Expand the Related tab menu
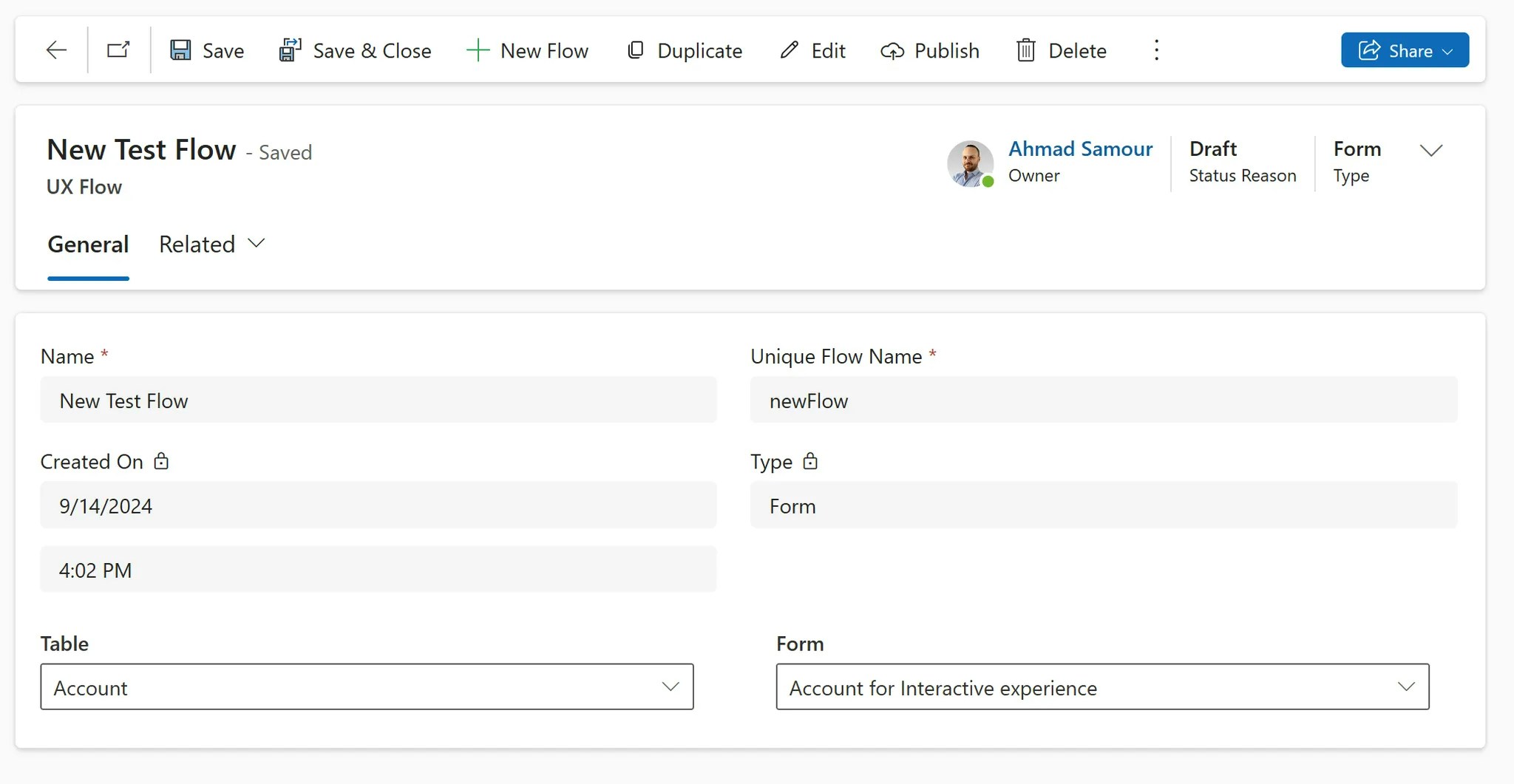The width and height of the screenshot is (1514, 784). (x=211, y=245)
